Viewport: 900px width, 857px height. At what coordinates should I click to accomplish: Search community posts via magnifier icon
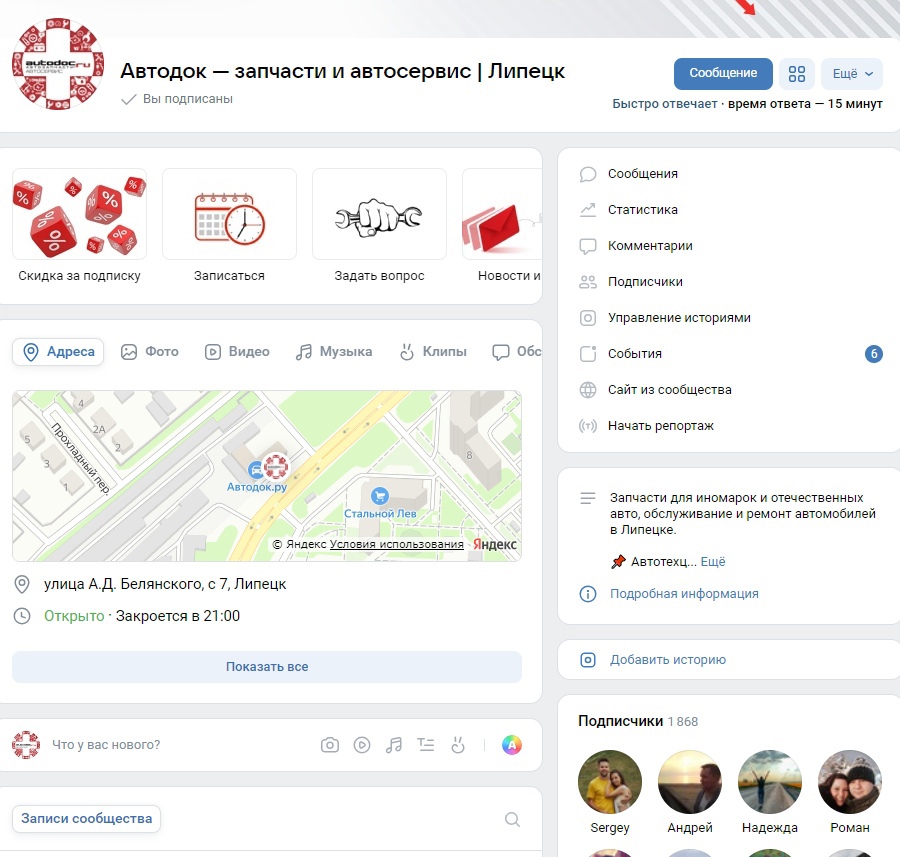(x=512, y=819)
